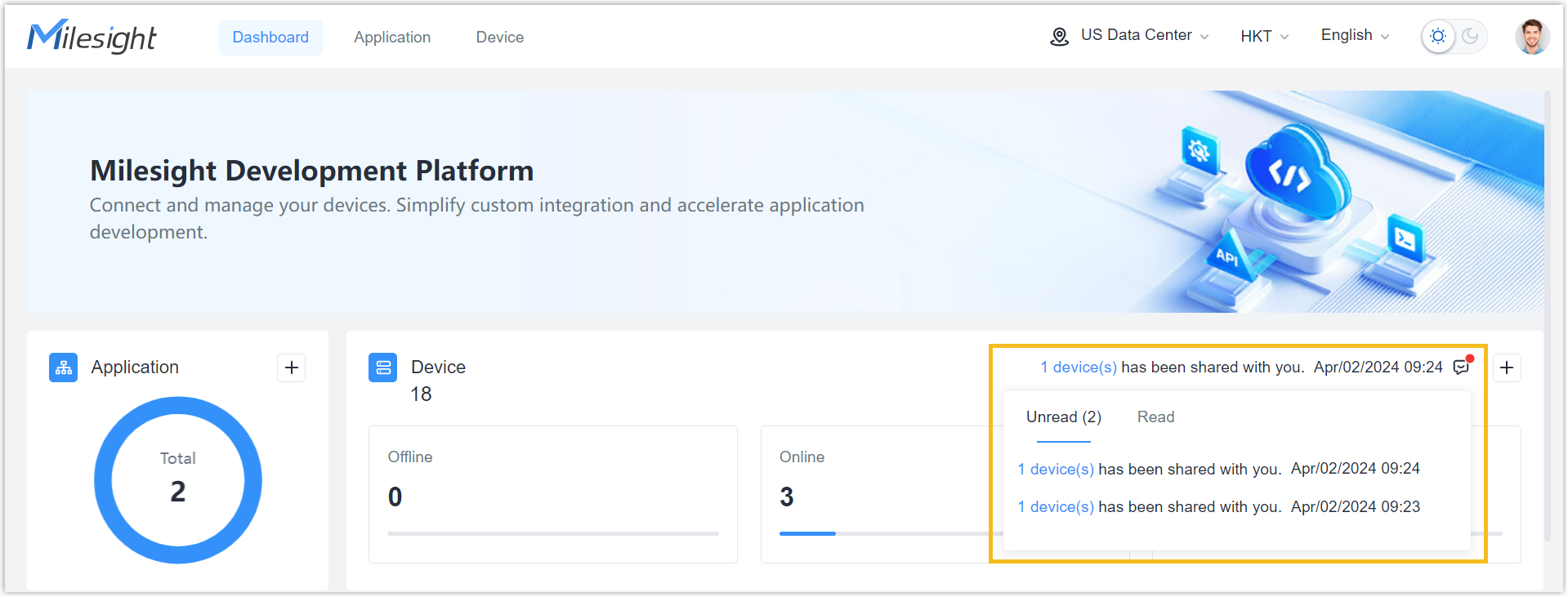Open the HKT timezone dropdown
1568x597 pixels.
point(1264,36)
